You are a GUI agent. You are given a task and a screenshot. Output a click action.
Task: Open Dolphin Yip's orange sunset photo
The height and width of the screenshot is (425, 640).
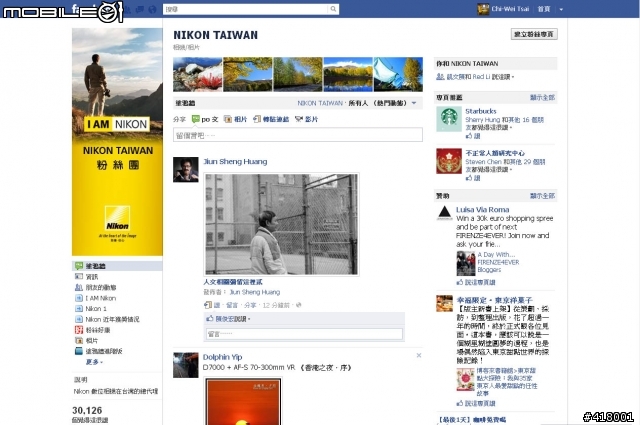[x=243, y=401]
